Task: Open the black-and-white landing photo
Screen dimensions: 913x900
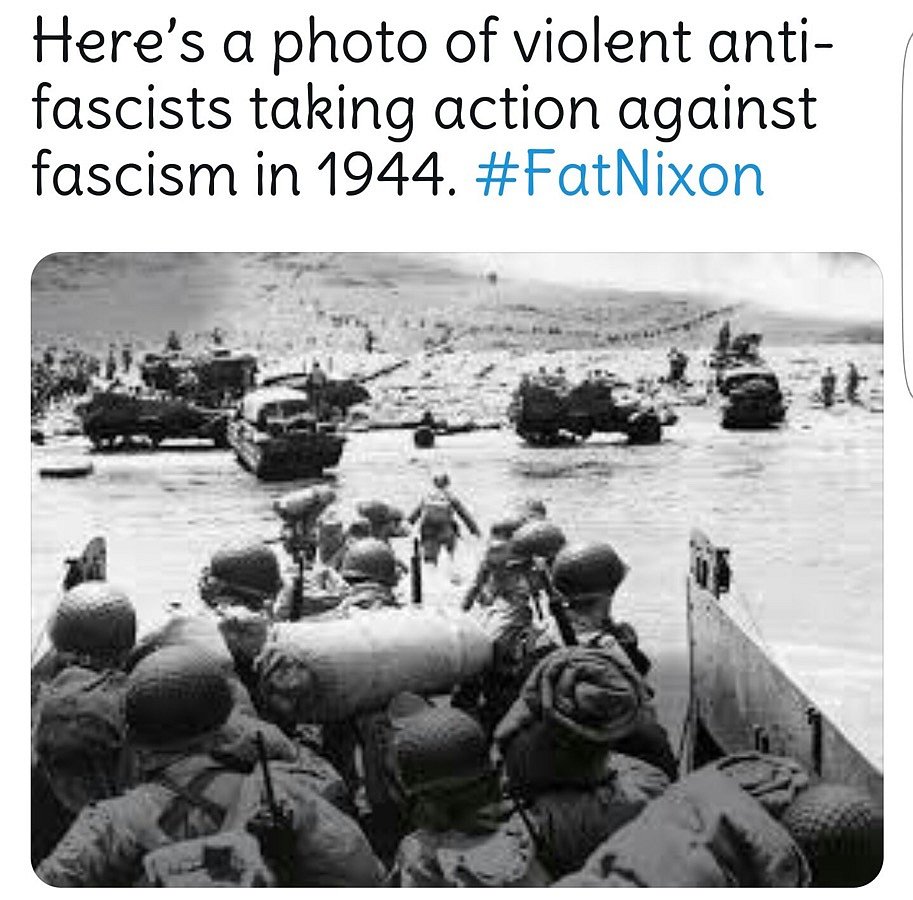Action: [457, 569]
